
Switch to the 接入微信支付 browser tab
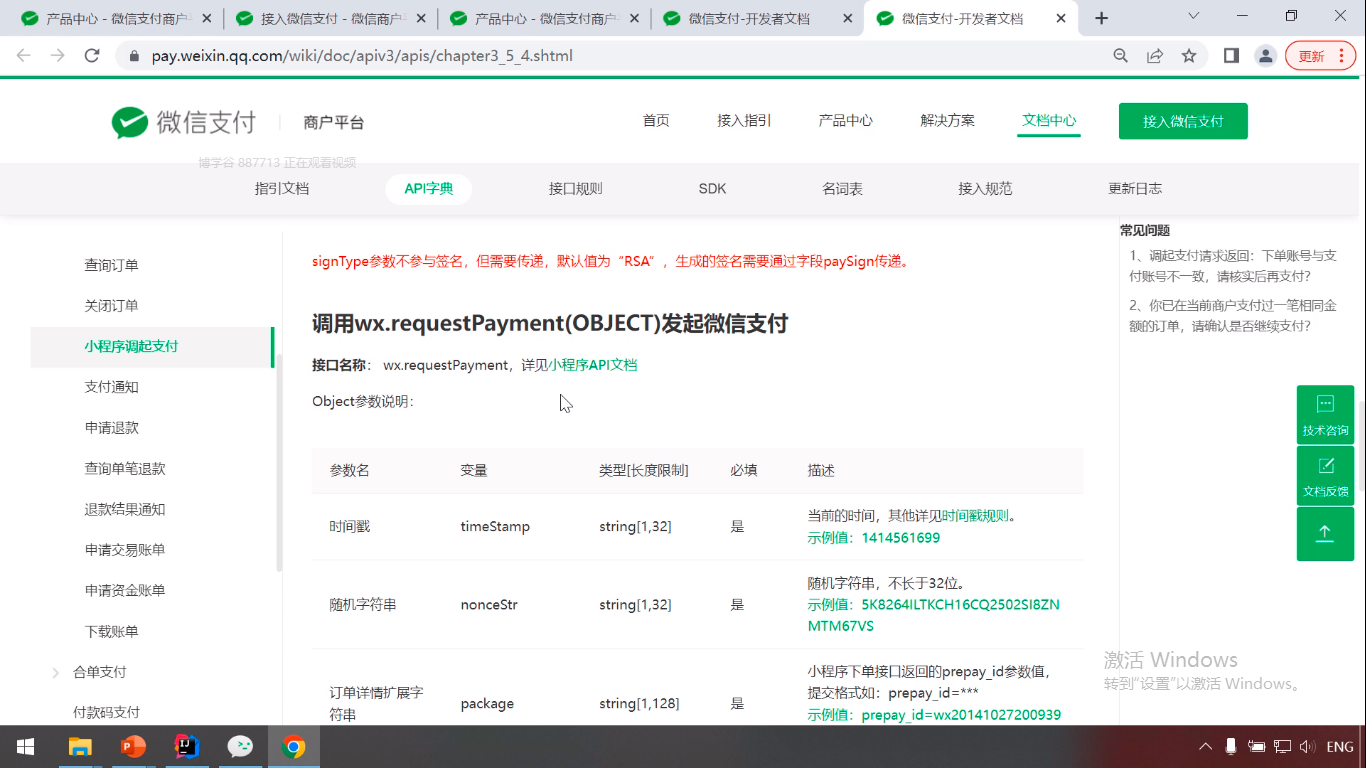click(330, 19)
